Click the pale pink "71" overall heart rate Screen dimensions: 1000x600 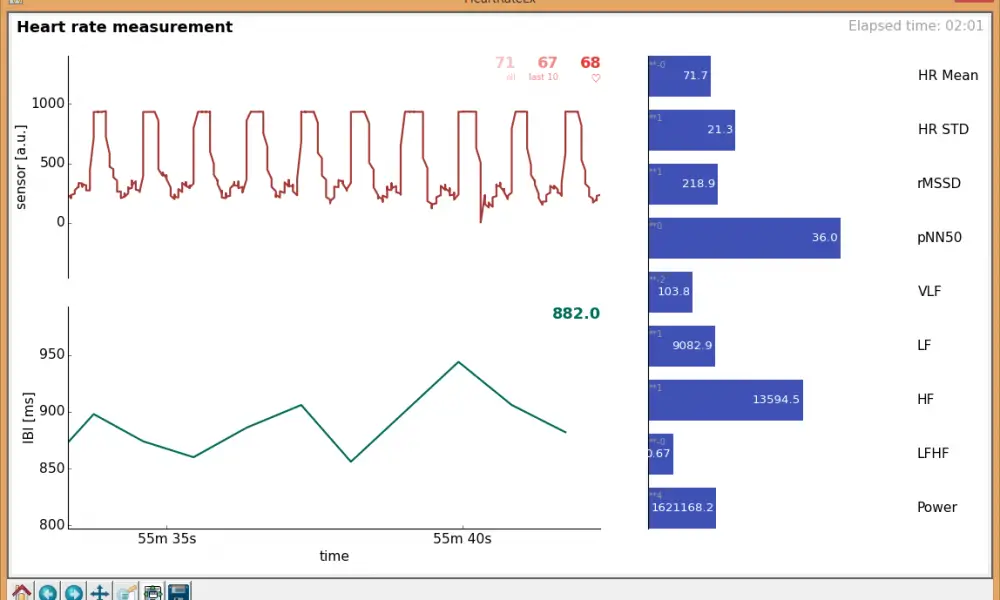coord(504,62)
